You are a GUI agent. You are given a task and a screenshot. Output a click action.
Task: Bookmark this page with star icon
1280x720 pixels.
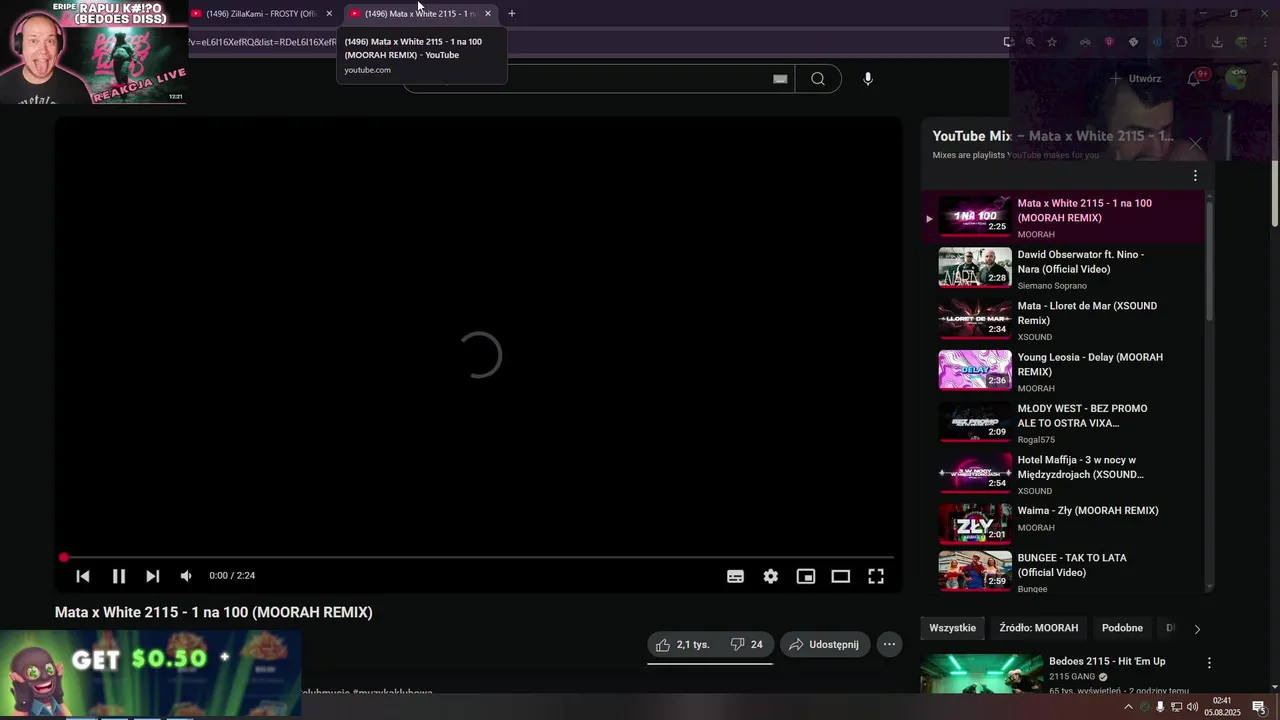coord(1052,42)
